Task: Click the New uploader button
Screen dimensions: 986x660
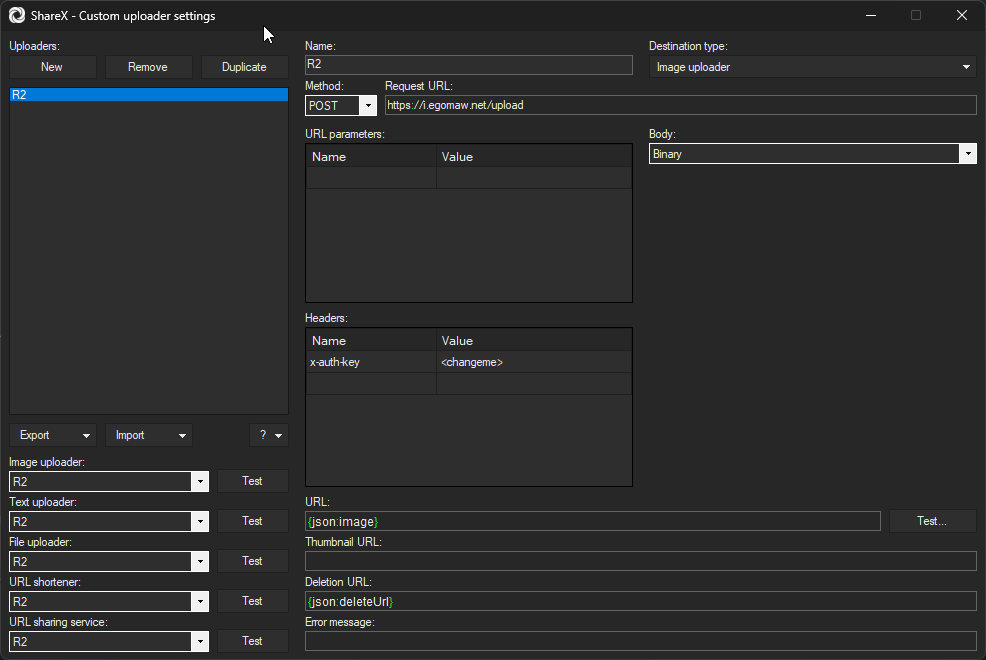Action: (53, 67)
